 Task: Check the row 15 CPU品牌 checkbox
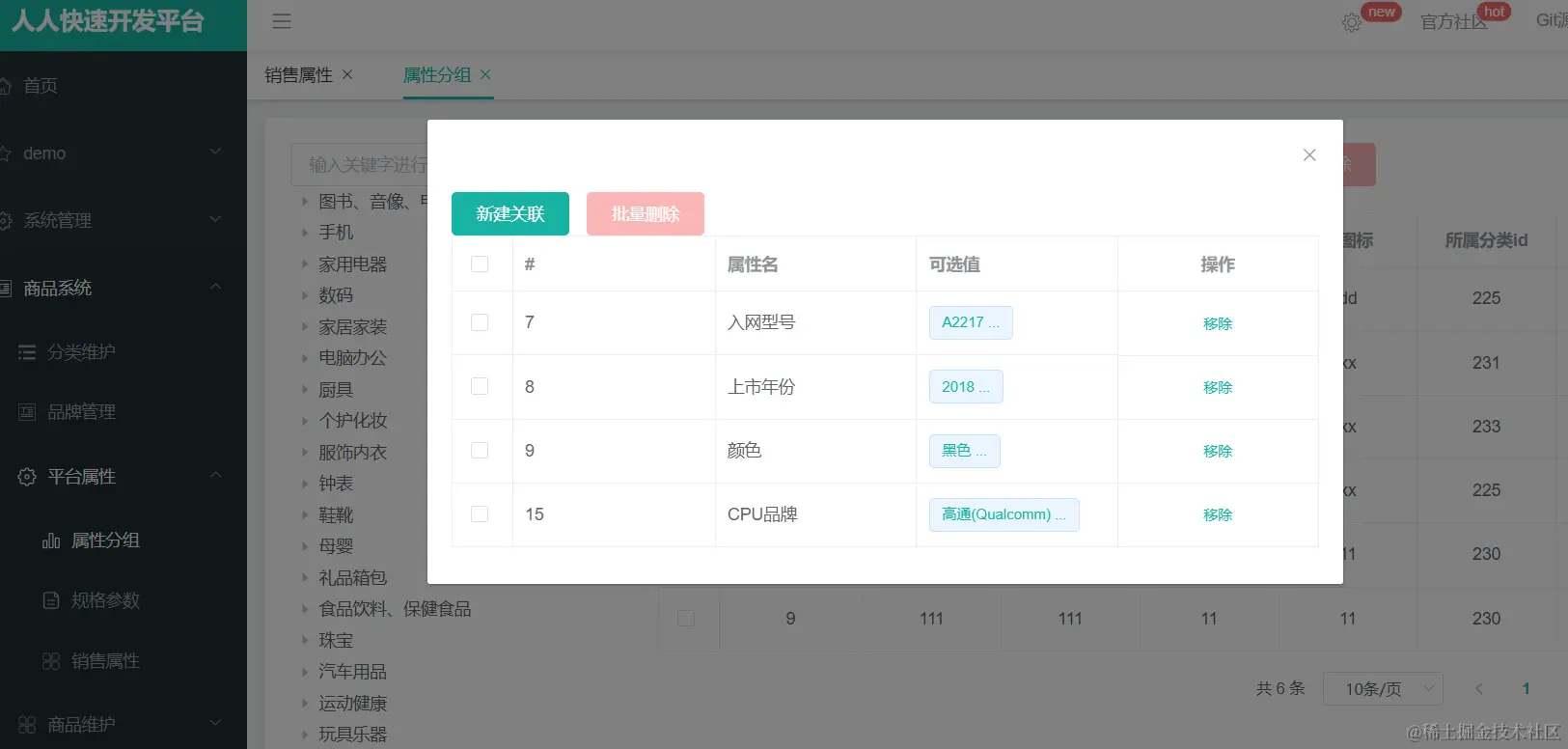[480, 514]
